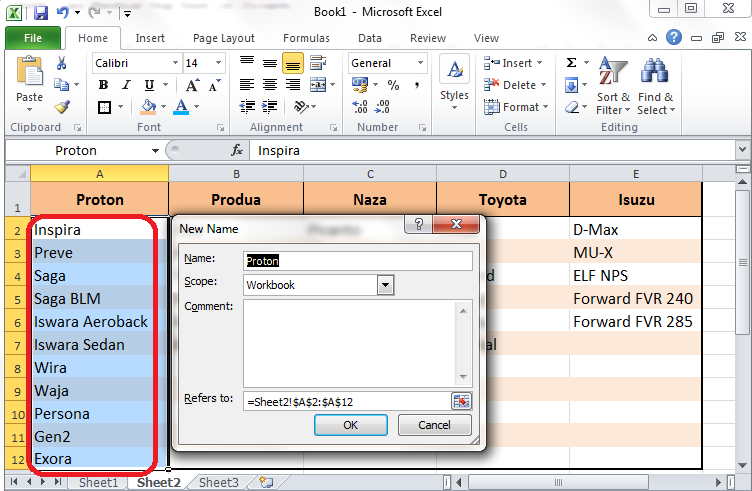Toggle Italic formatting
The image size is (752, 491).
[x=126, y=85]
